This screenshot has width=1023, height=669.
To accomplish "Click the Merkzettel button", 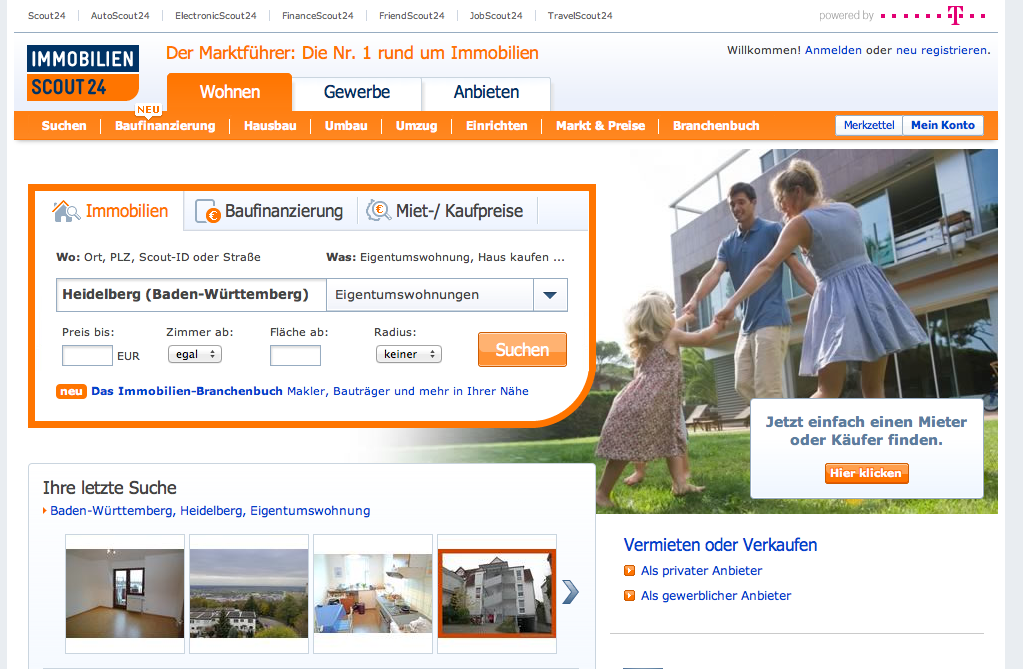I will point(869,125).
